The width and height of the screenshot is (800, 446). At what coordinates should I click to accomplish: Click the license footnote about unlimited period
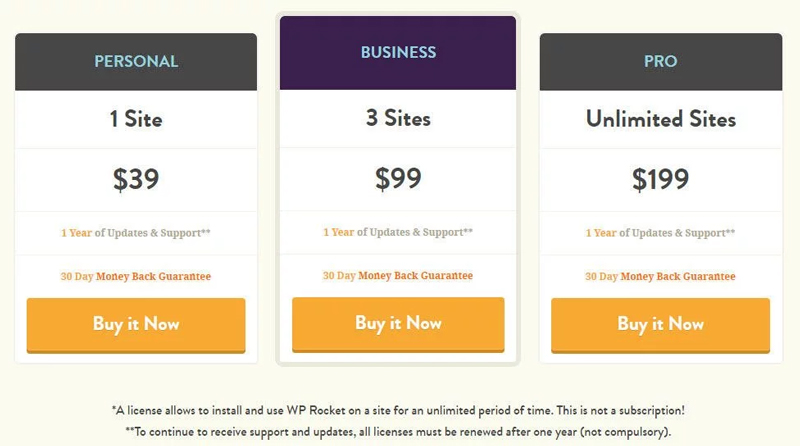[398, 410]
